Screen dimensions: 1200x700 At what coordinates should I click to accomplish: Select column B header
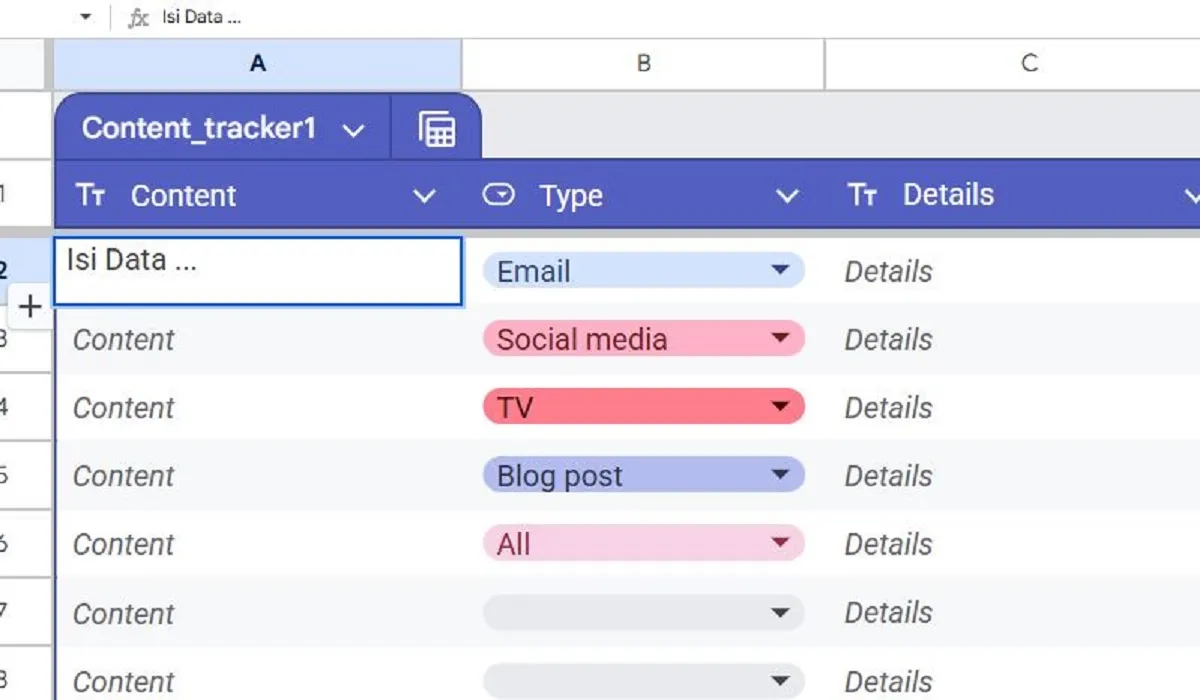(x=643, y=64)
